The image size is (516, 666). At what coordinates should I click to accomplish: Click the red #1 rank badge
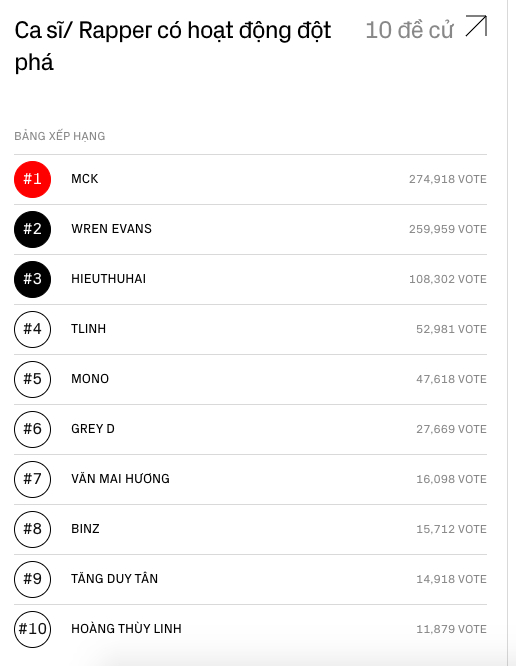click(32, 179)
